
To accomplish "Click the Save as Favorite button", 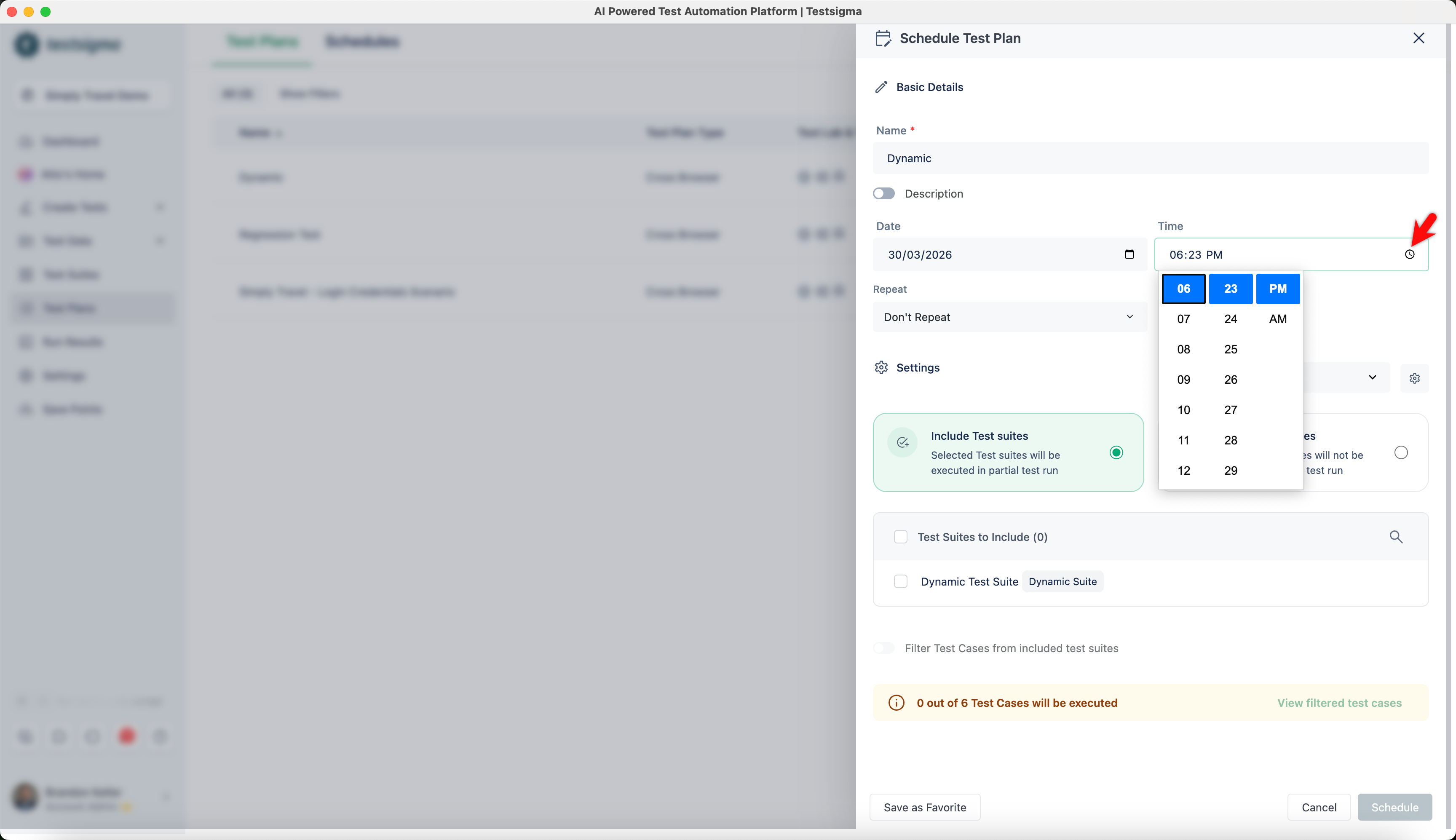I will click(924, 807).
